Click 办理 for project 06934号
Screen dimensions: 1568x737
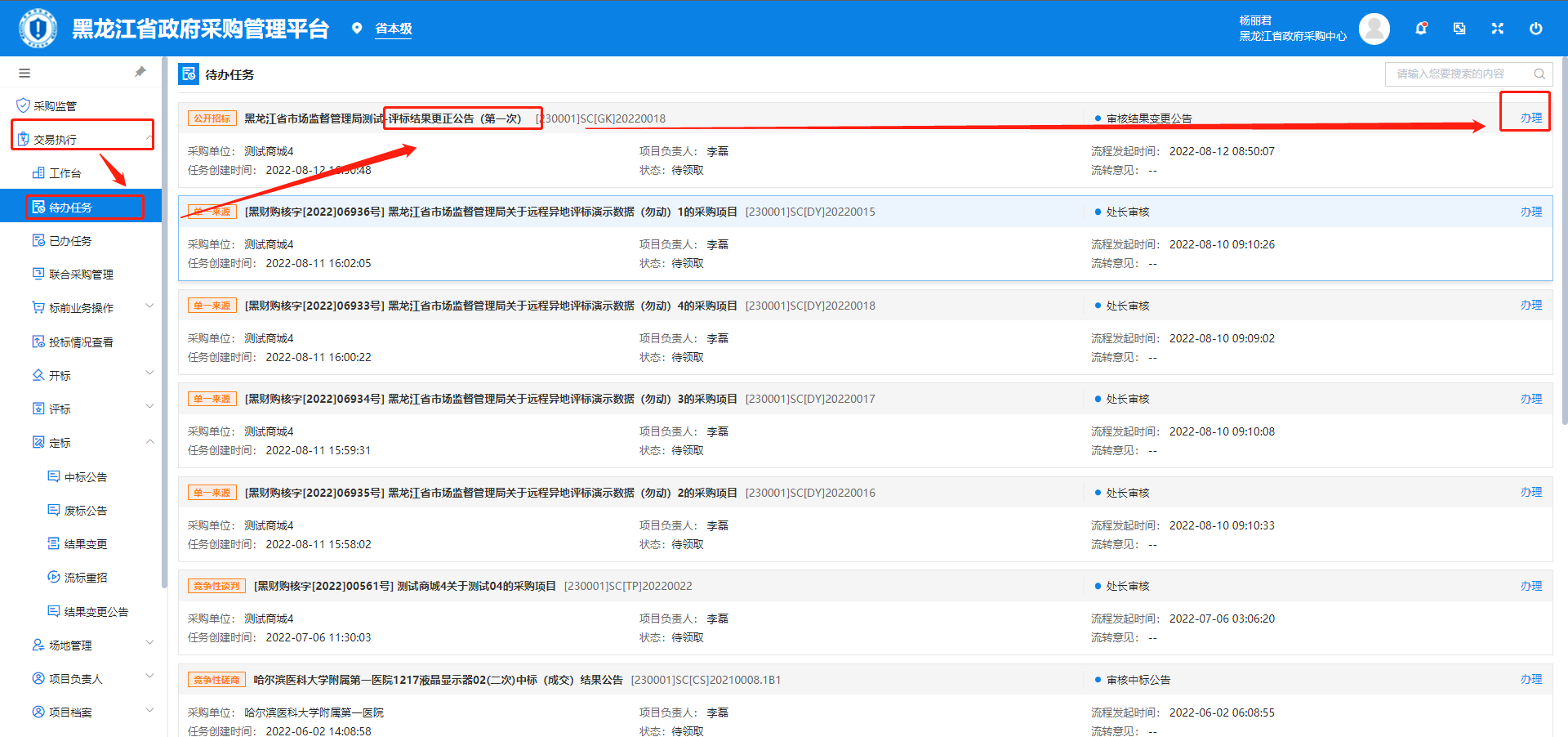pyautogui.click(x=1531, y=399)
